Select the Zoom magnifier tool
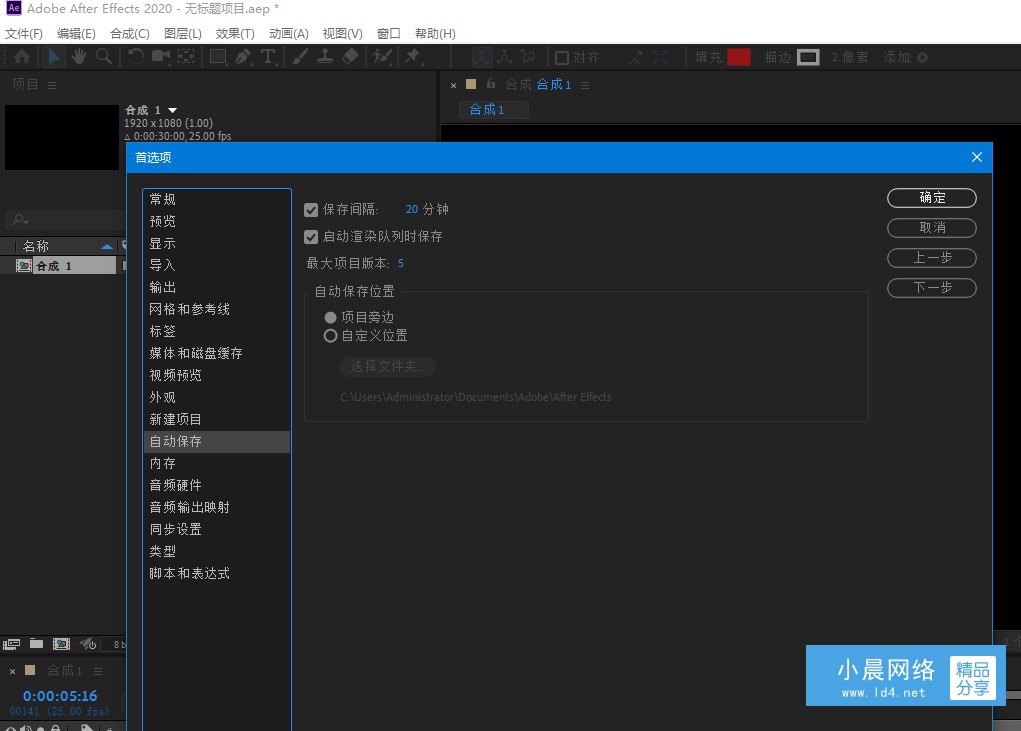The height and width of the screenshot is (731, 1021). [x=103, y=57]
